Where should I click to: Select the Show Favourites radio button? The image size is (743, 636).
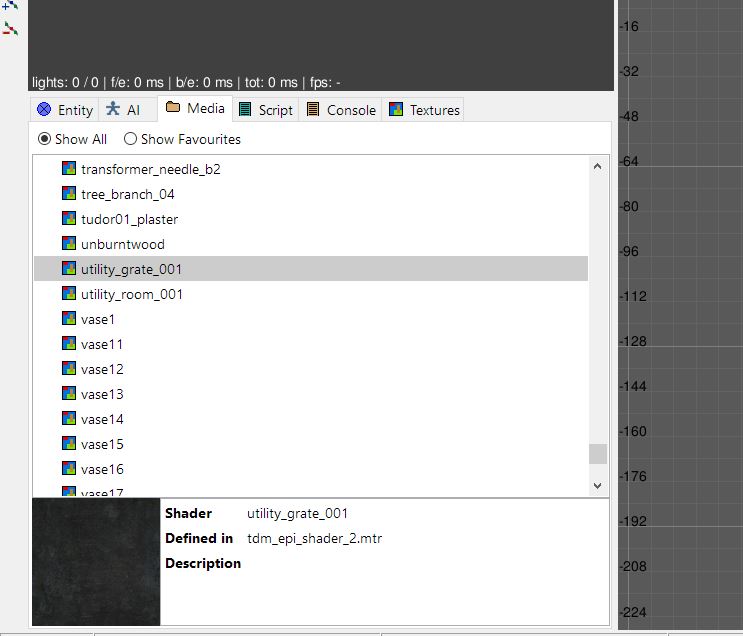click(x=130, y=139)
